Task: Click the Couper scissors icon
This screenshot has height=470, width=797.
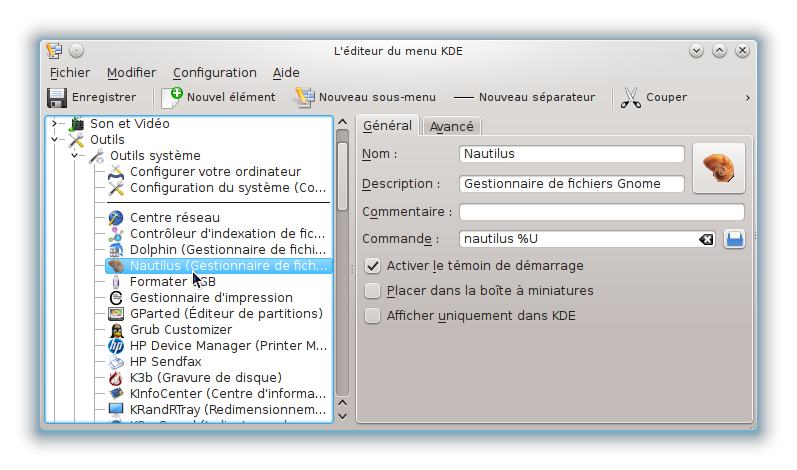Action: [631, 98]
